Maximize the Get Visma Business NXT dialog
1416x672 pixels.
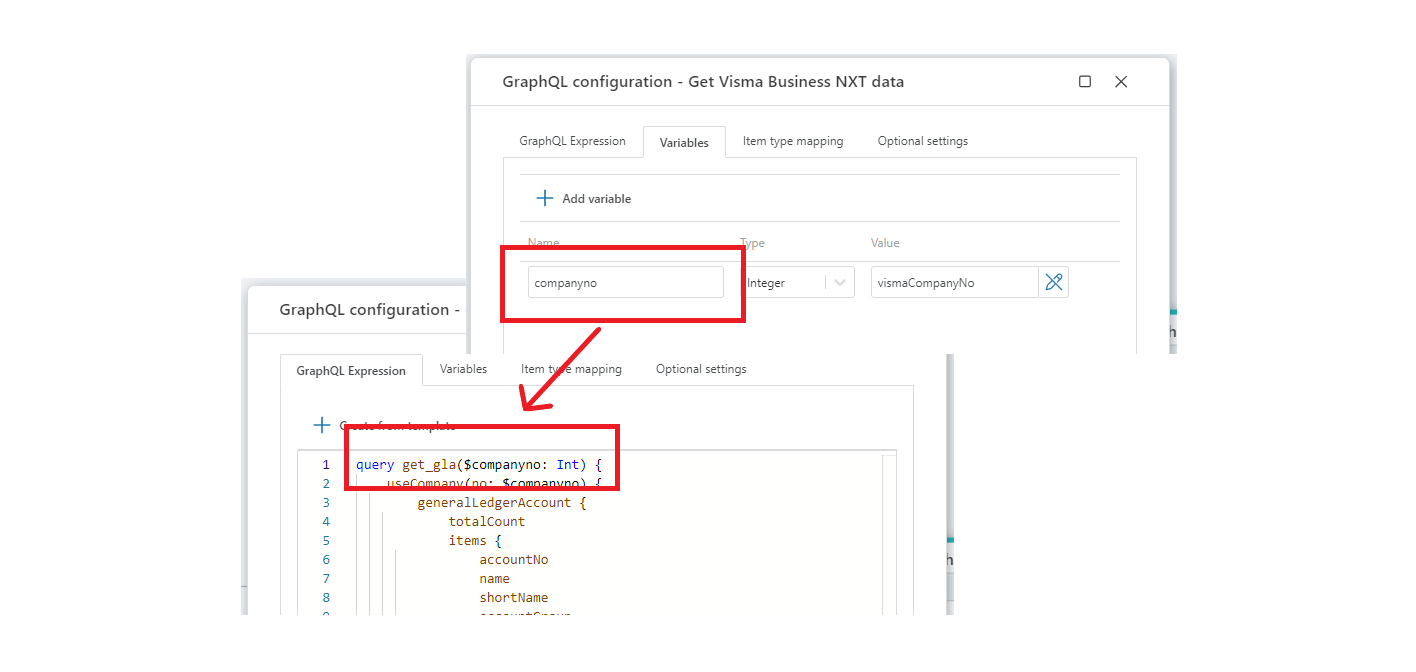[1085, 82]
